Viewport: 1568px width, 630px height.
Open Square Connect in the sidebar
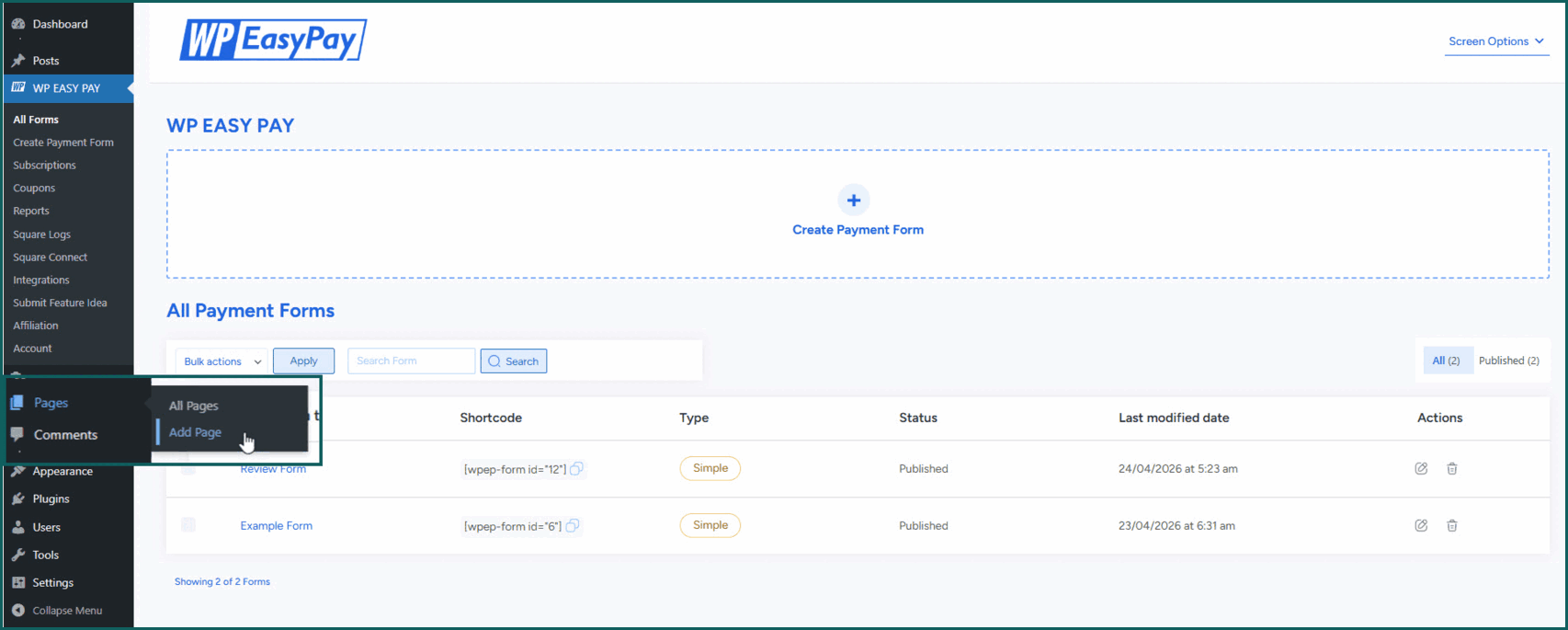coord(51,258)
